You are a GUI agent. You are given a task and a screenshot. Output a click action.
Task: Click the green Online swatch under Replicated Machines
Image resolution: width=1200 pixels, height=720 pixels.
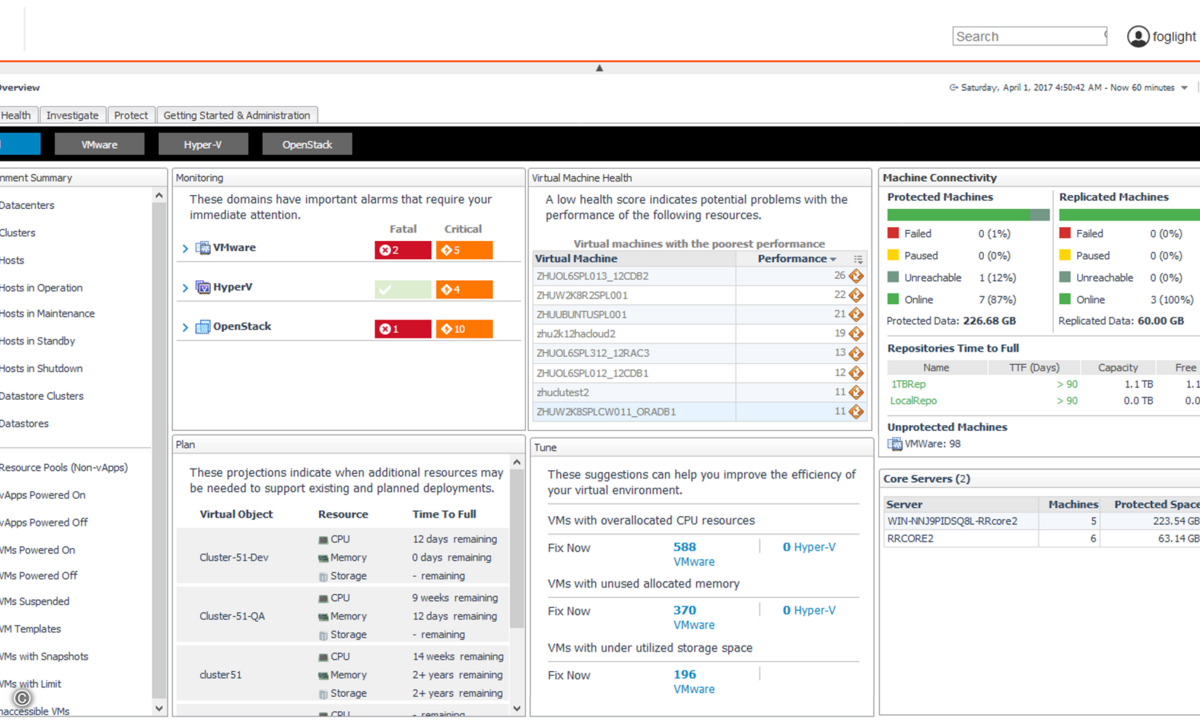click(x=1066, y=299)
